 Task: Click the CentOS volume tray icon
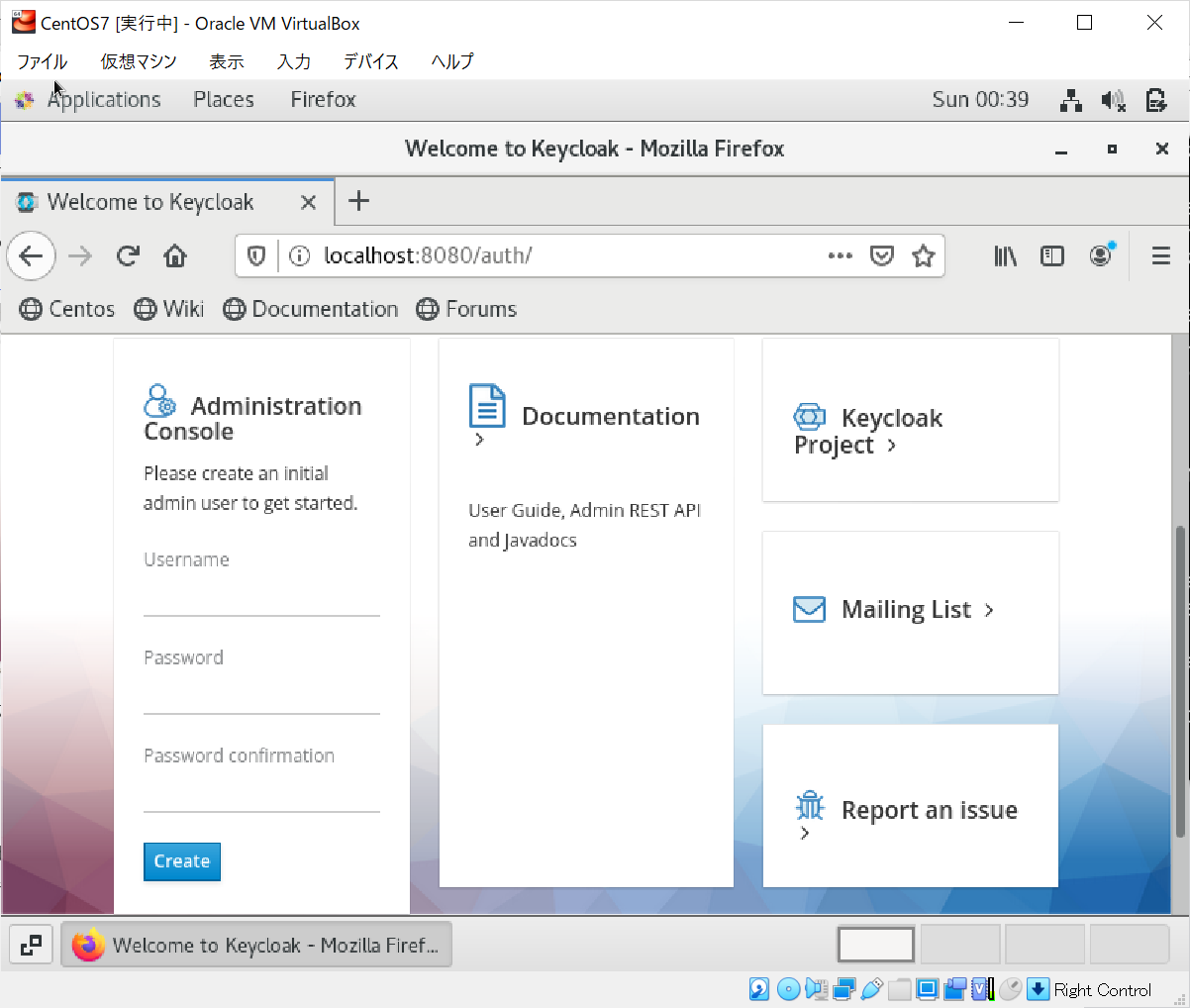click(x=1114, y=100)
